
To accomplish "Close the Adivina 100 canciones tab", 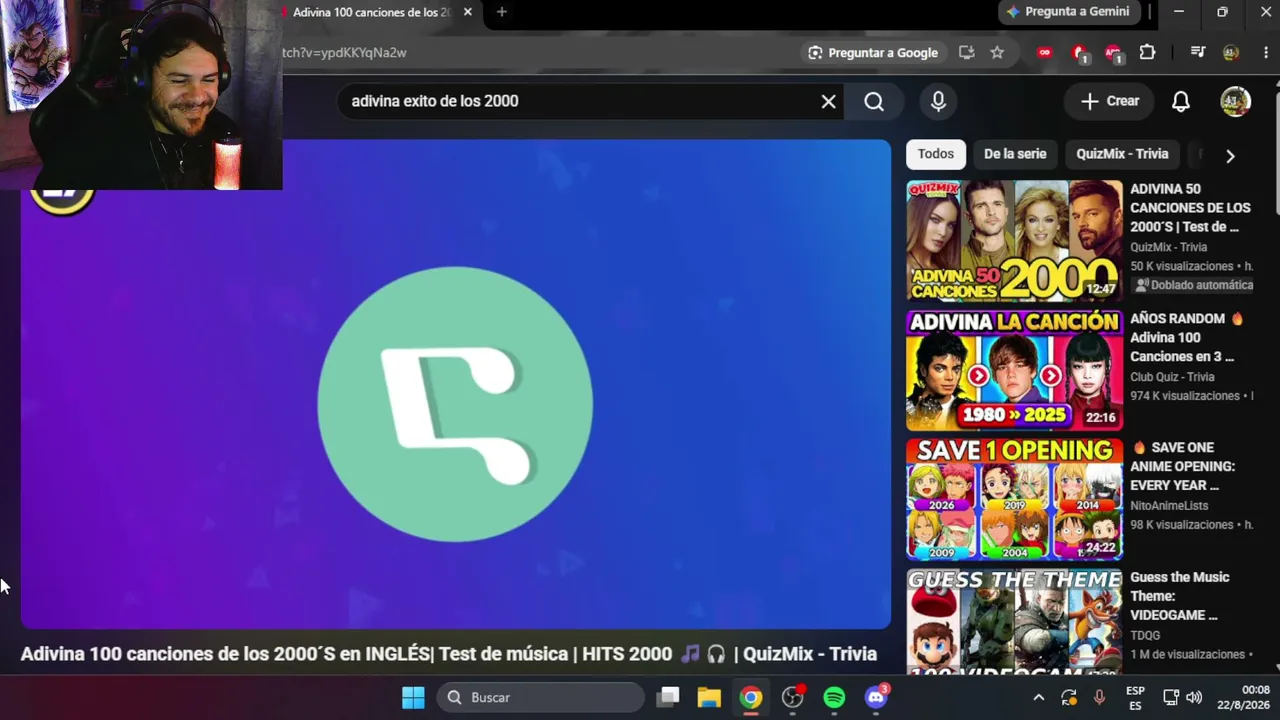I will point(467,12).
